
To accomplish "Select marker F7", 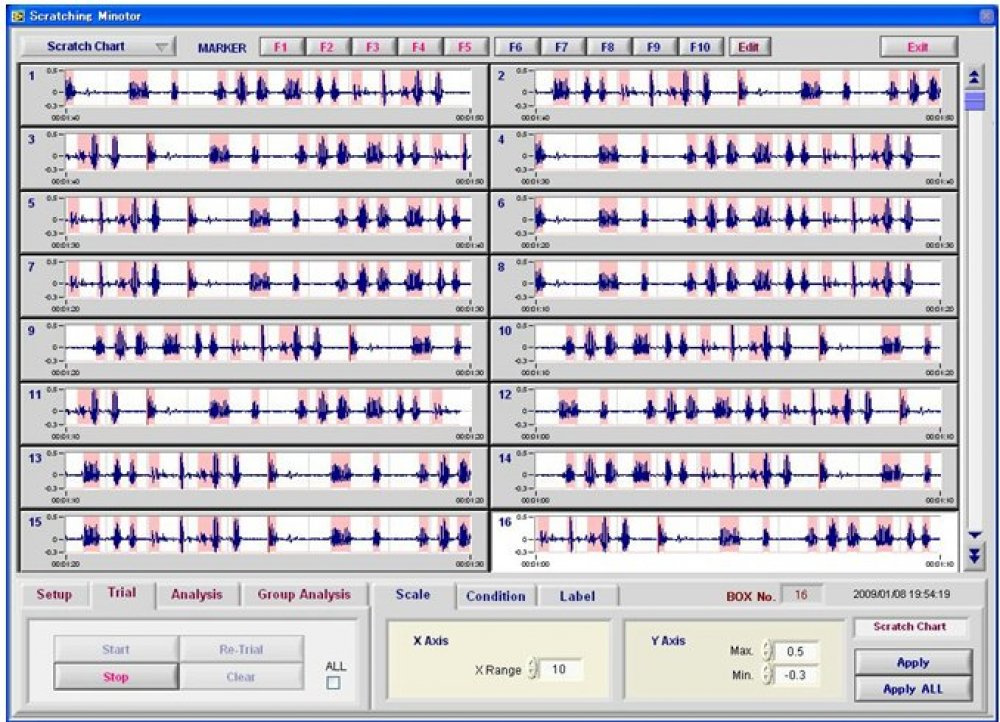I will pyautogui.click(x=562, y=47).
